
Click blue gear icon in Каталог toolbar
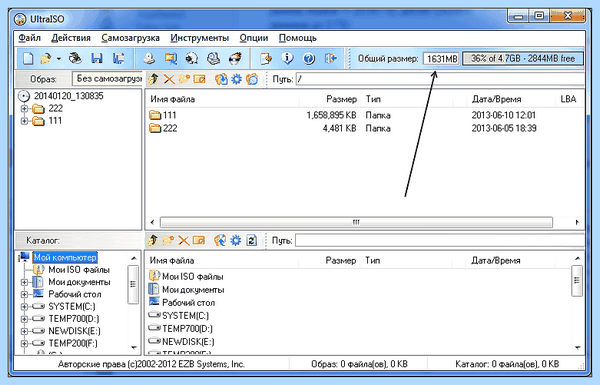click(x=236, y=240)
